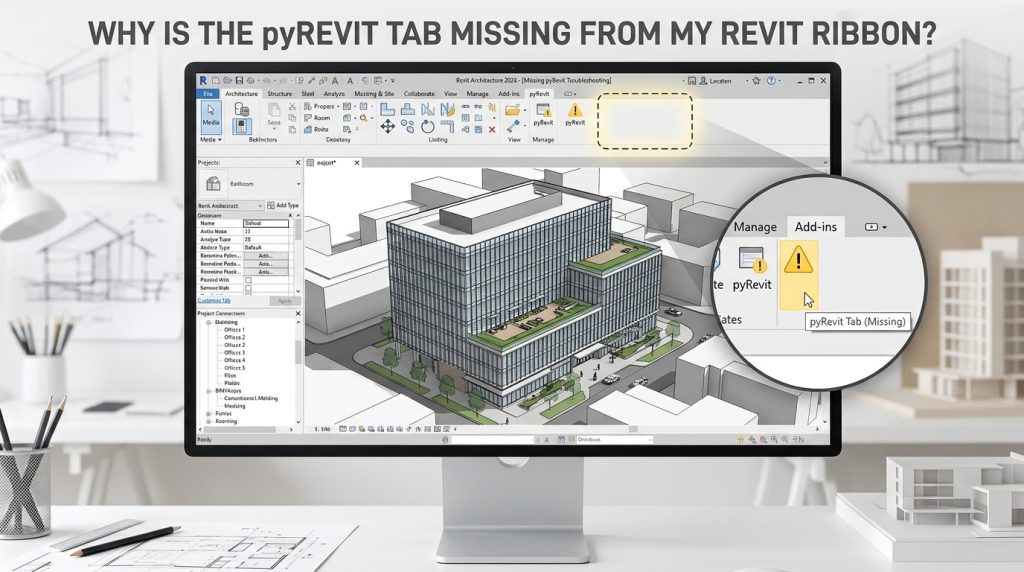Open the family type selector dropdown arrow

(298, 184)
